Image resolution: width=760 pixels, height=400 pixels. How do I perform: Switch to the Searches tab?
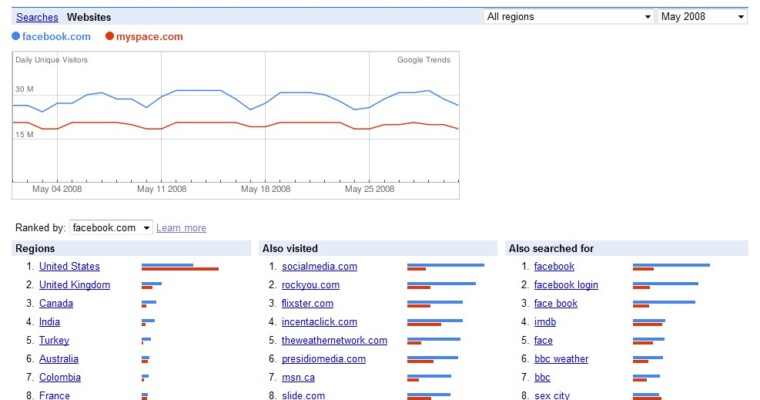point(37,17)
